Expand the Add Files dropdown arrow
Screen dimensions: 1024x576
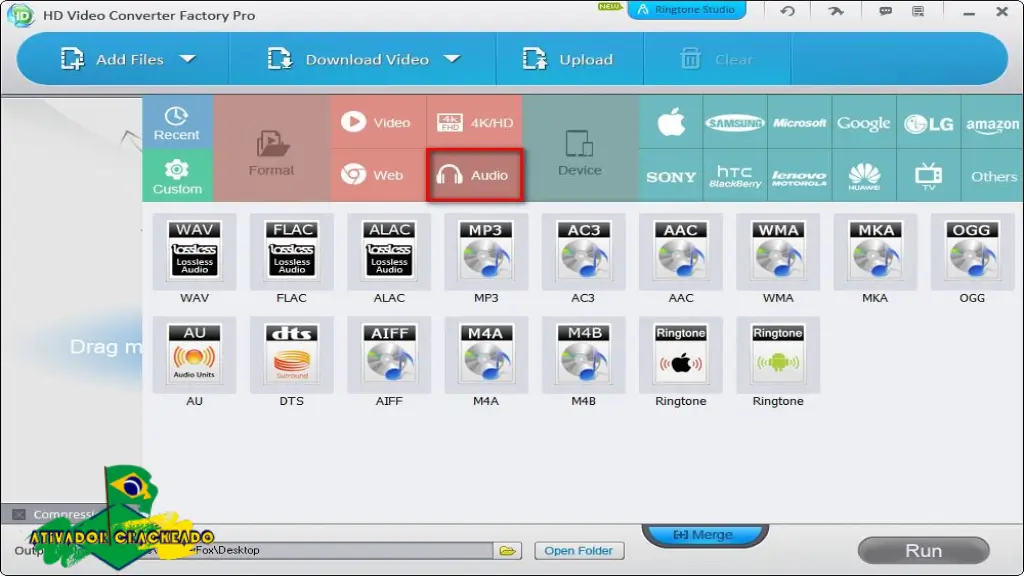click(x=188, y=59)
